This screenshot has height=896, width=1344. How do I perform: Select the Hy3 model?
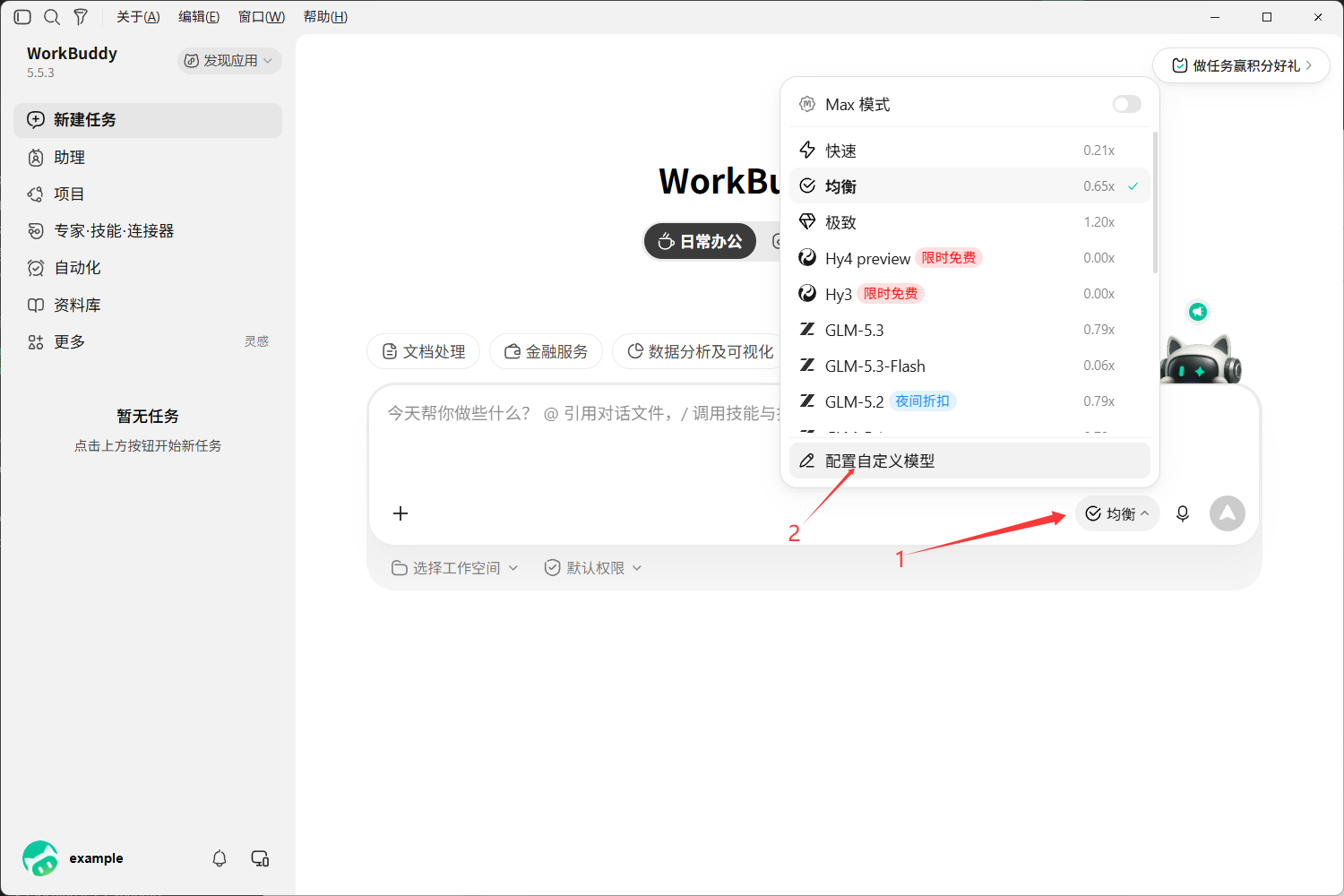pos(969,294)
